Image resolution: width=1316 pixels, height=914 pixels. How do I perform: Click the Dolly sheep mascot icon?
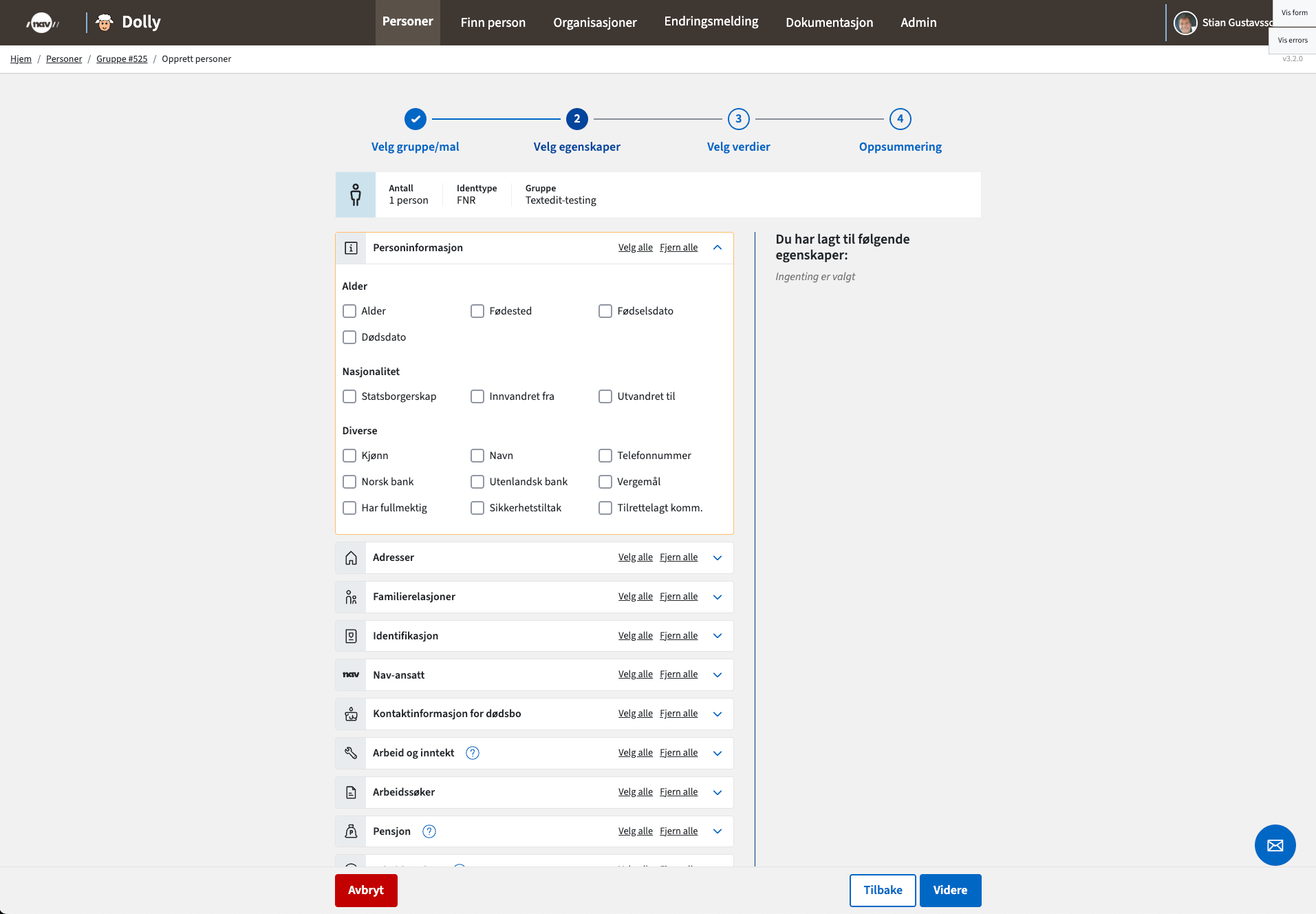pos(105,23)
